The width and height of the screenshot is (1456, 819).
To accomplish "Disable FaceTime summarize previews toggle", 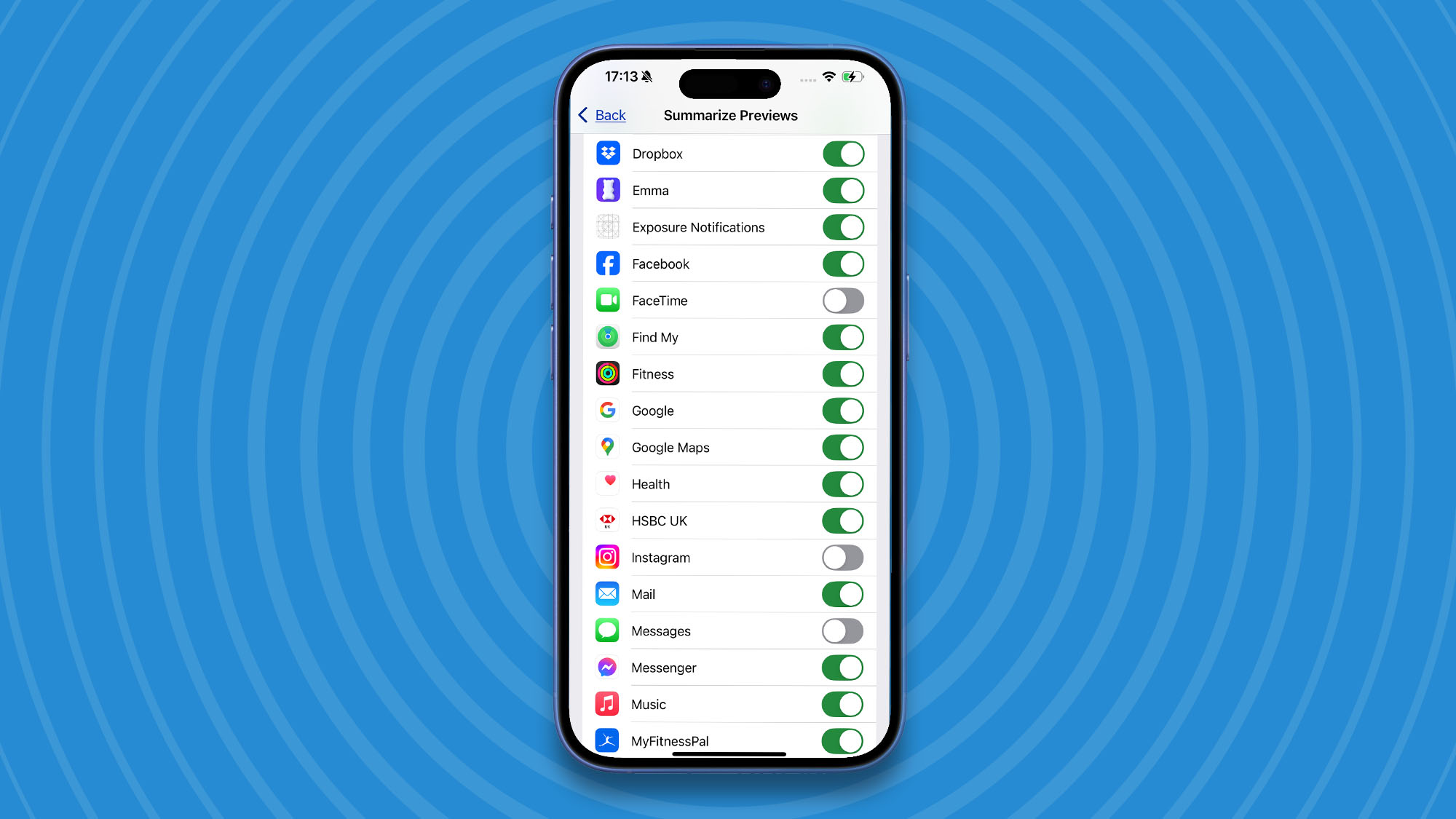I will coord(841,300).
